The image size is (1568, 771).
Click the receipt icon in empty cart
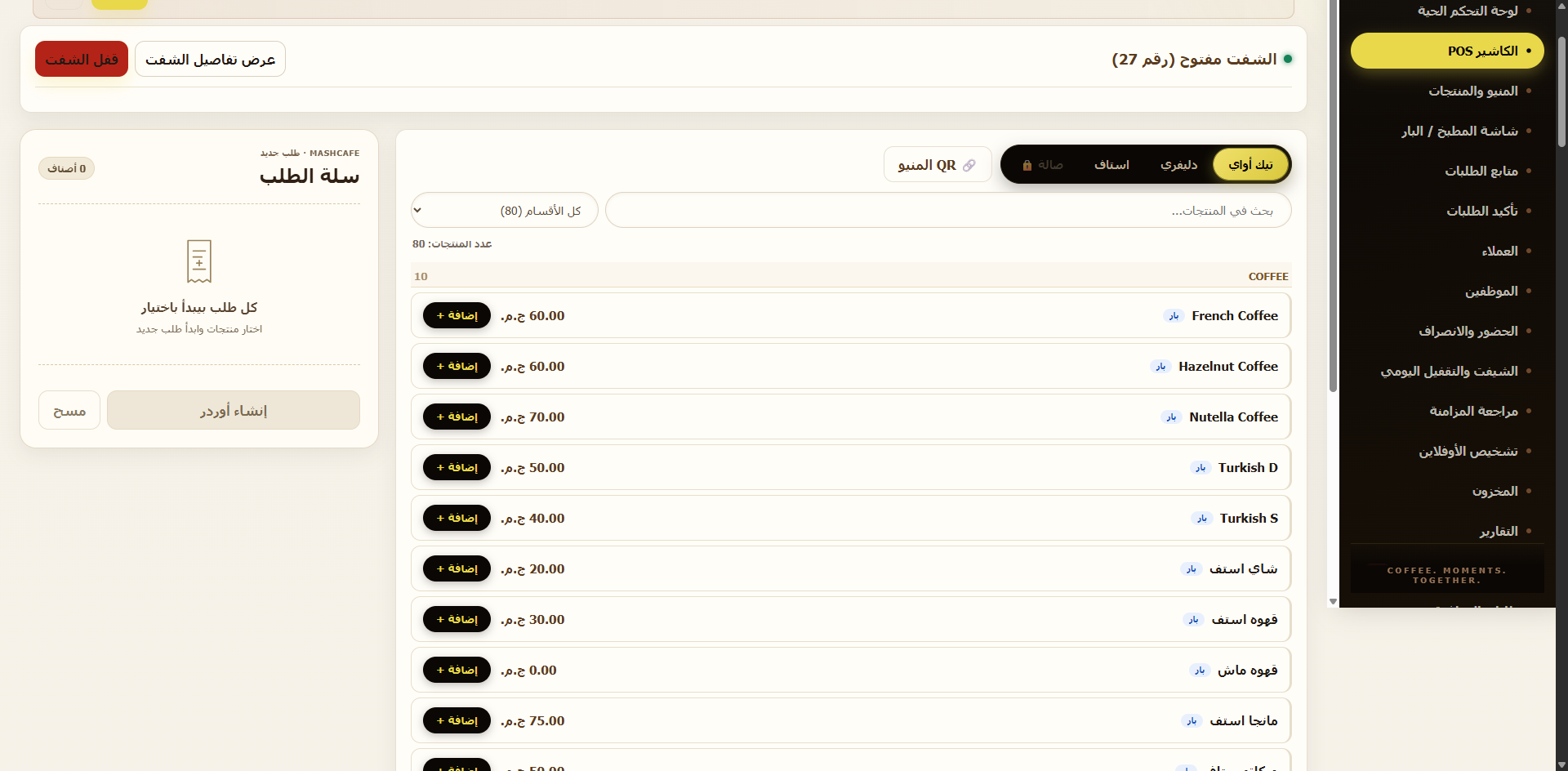click(x=199, y=261)
